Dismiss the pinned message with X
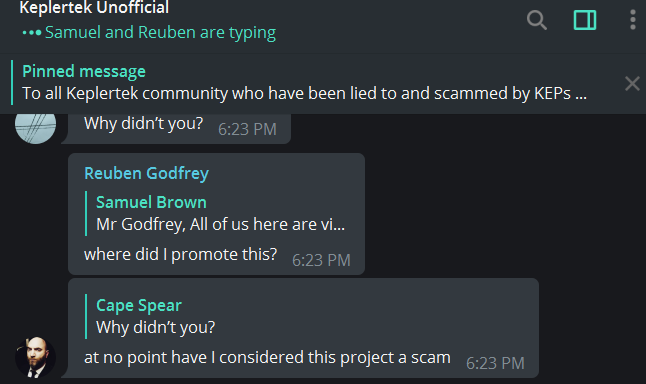Viewport: 646px width, 384px height. [x=632, y=84]
